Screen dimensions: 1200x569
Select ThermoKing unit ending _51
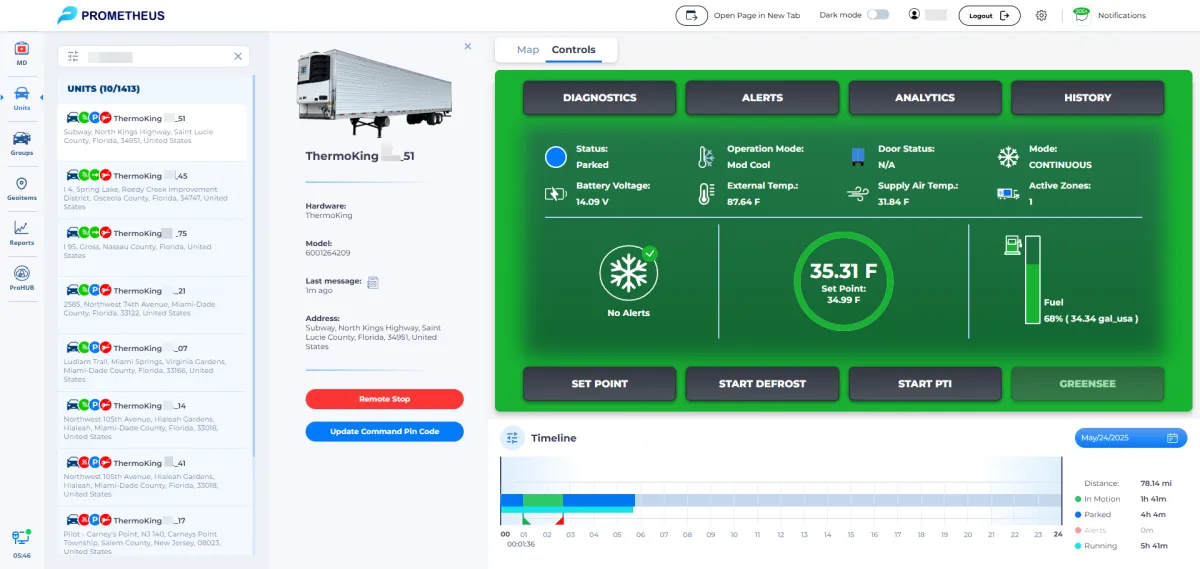pyautogui.click(x=152, y=132)
